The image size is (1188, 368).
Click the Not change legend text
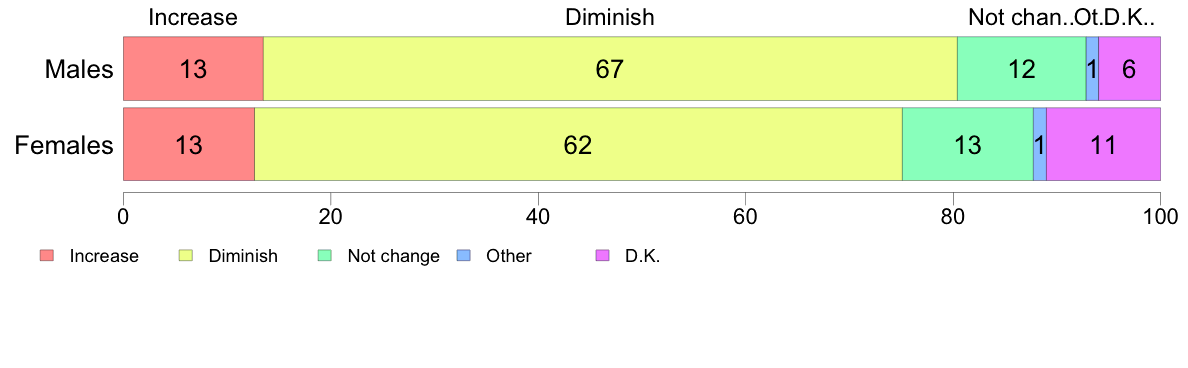click(x=394, y=256)
